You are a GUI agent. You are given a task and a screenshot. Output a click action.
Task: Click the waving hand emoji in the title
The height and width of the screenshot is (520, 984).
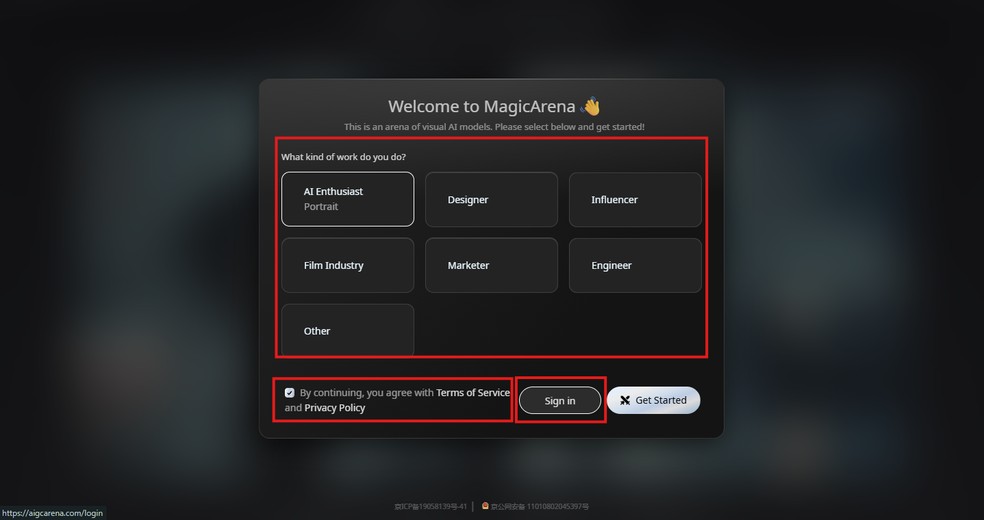click(x=590, y=107)
